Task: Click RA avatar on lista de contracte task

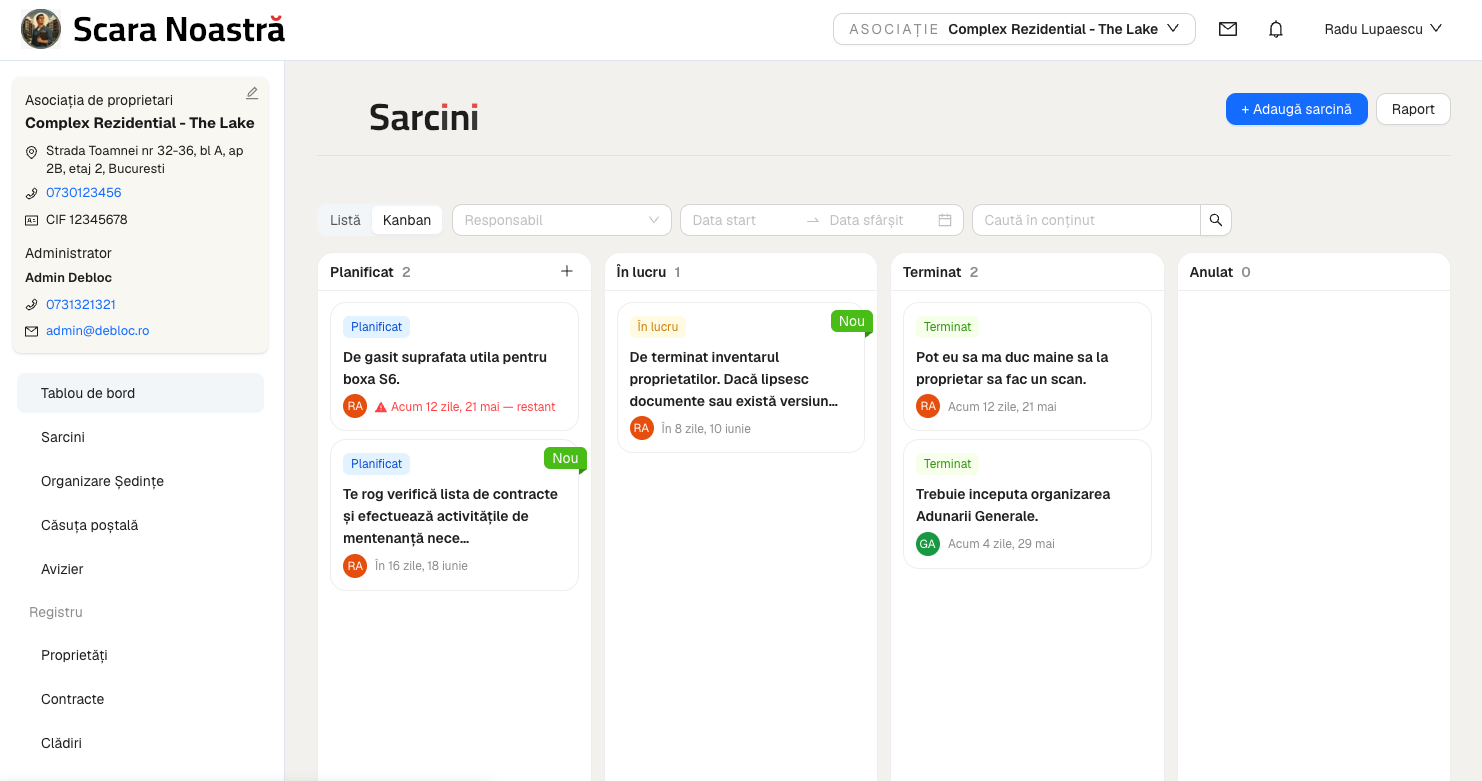Action: tap(355, 565)
